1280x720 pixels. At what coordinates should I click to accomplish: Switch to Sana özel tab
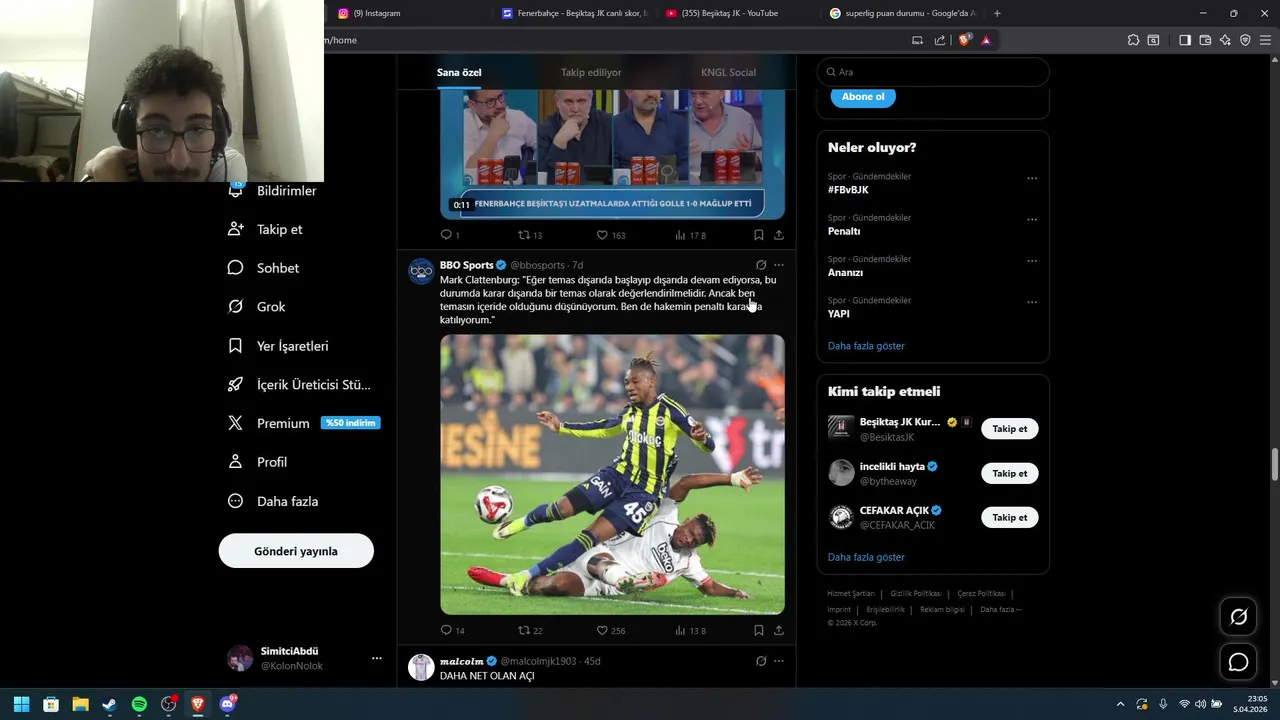click(459, 72)
